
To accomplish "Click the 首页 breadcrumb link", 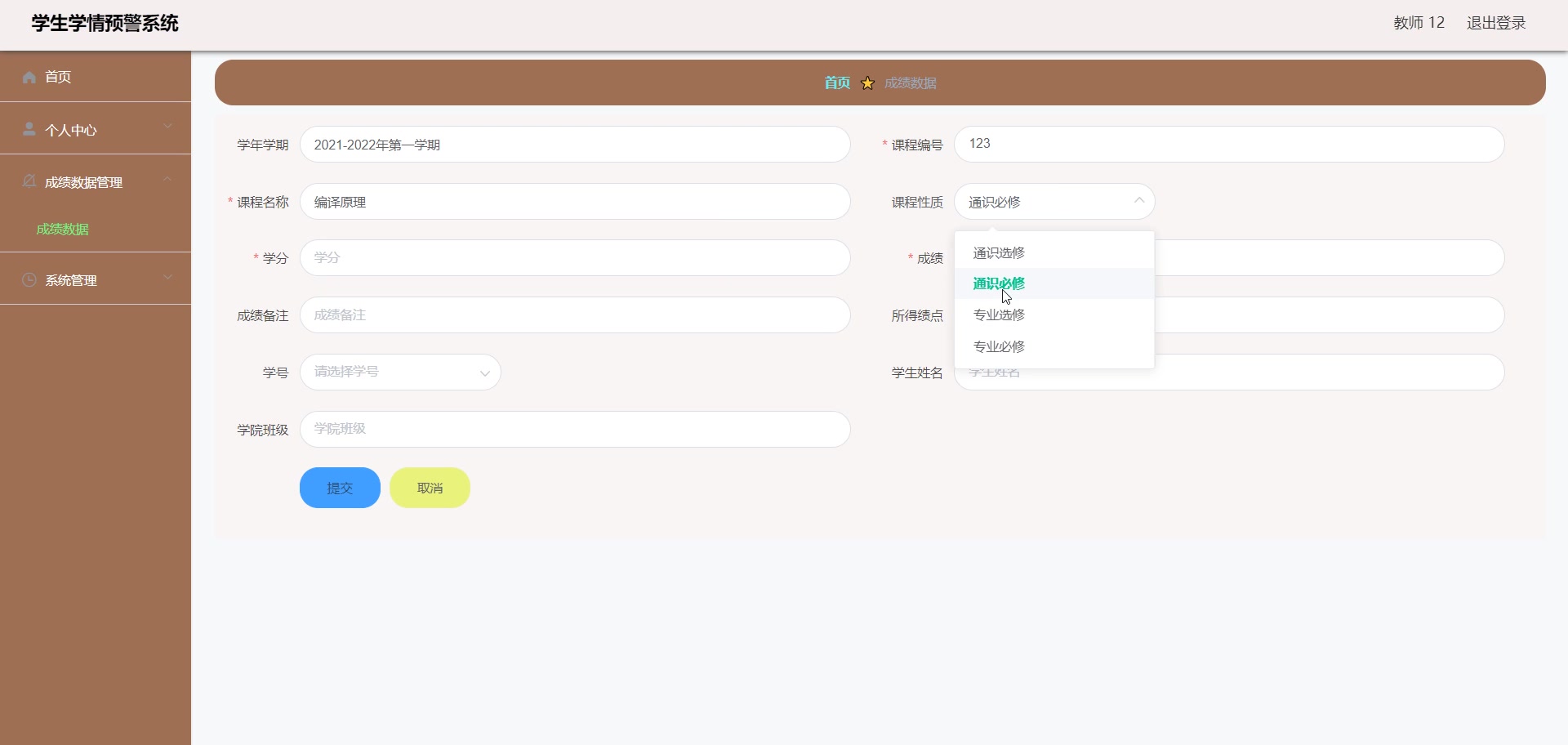I will 837,83.
